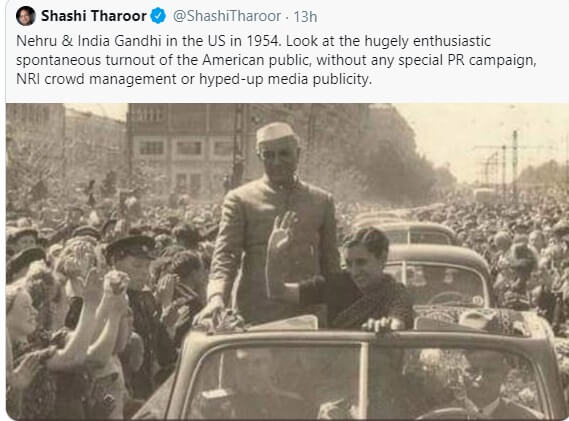Open the attached black-and-white motorcade photo
This screenshot has height=421, width=569.
click(287, 262)
